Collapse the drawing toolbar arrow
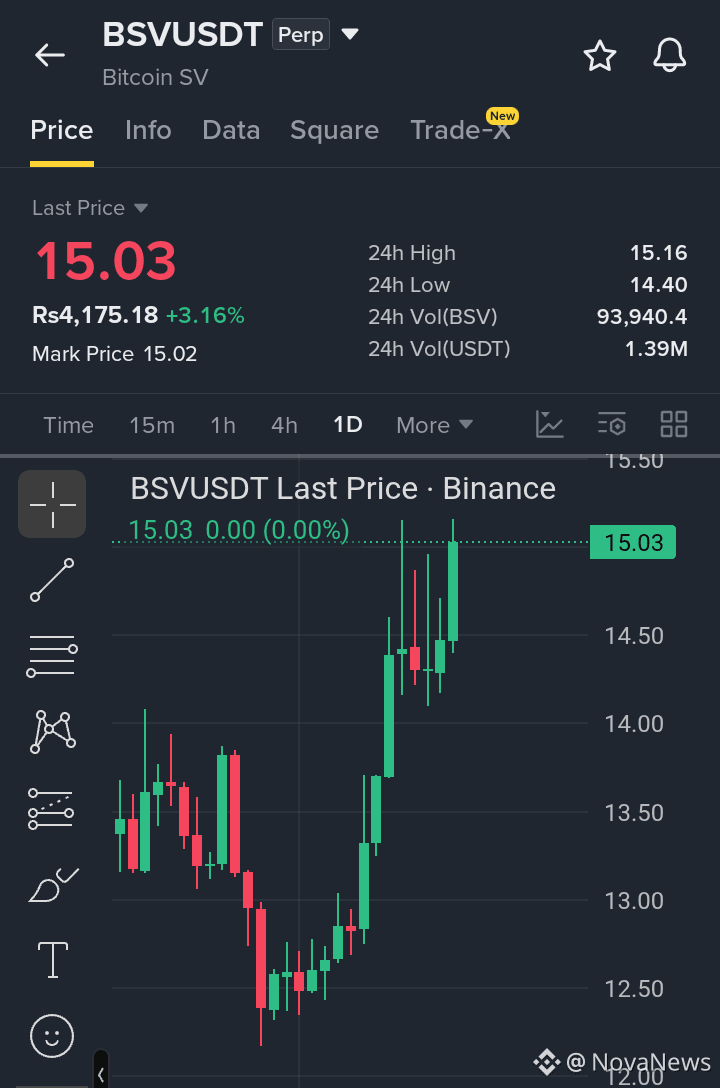Image resolution: width=720 pixels, height=1088 pixels. [x=101, y=1074]
